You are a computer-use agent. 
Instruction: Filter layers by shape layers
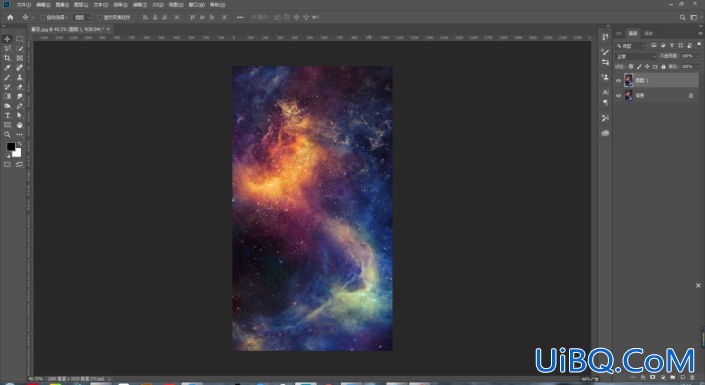click(681, 45)
